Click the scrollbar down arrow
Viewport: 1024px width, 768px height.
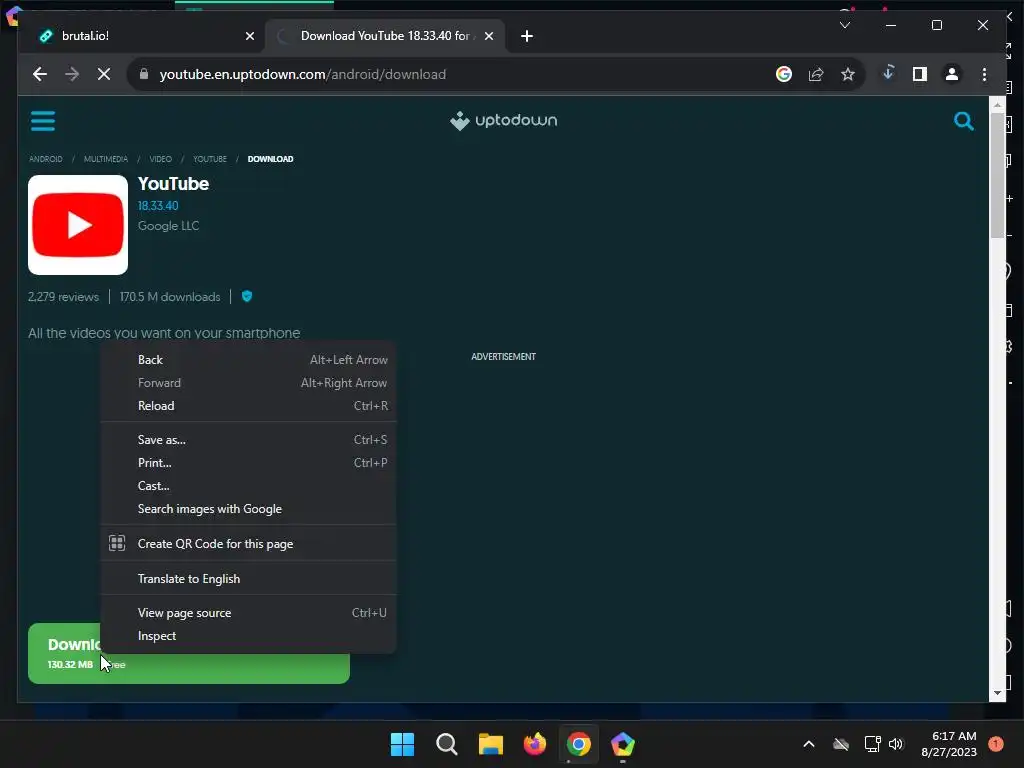pos(997,694)
